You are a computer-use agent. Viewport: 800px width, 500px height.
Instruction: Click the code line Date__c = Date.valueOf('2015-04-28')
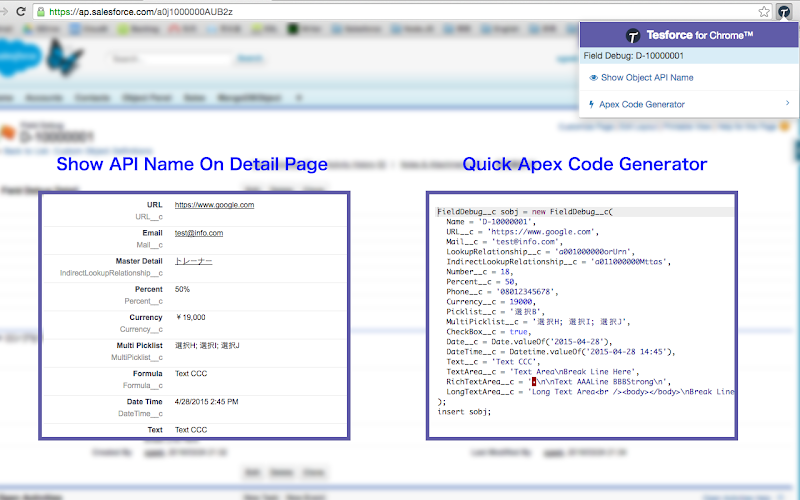[529, 341]
